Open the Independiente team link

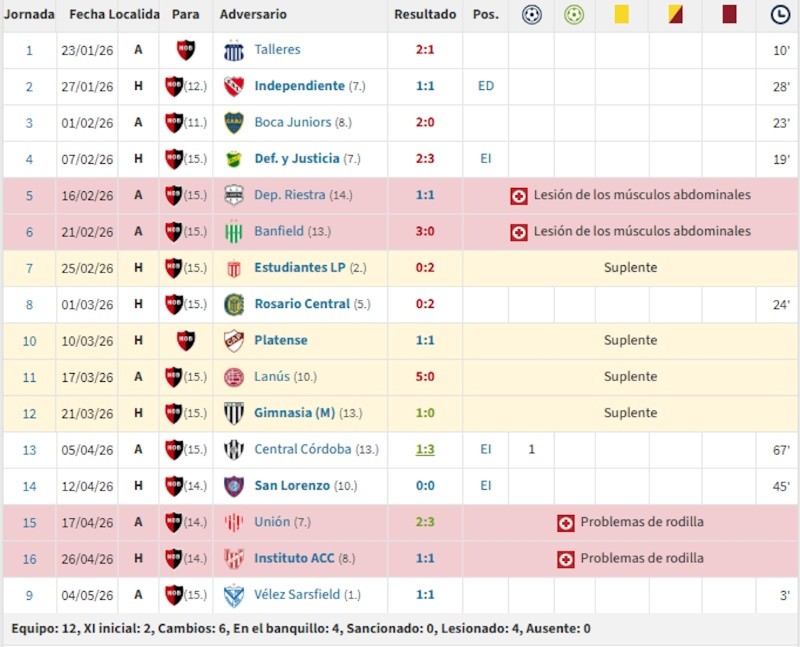(299, 86)
